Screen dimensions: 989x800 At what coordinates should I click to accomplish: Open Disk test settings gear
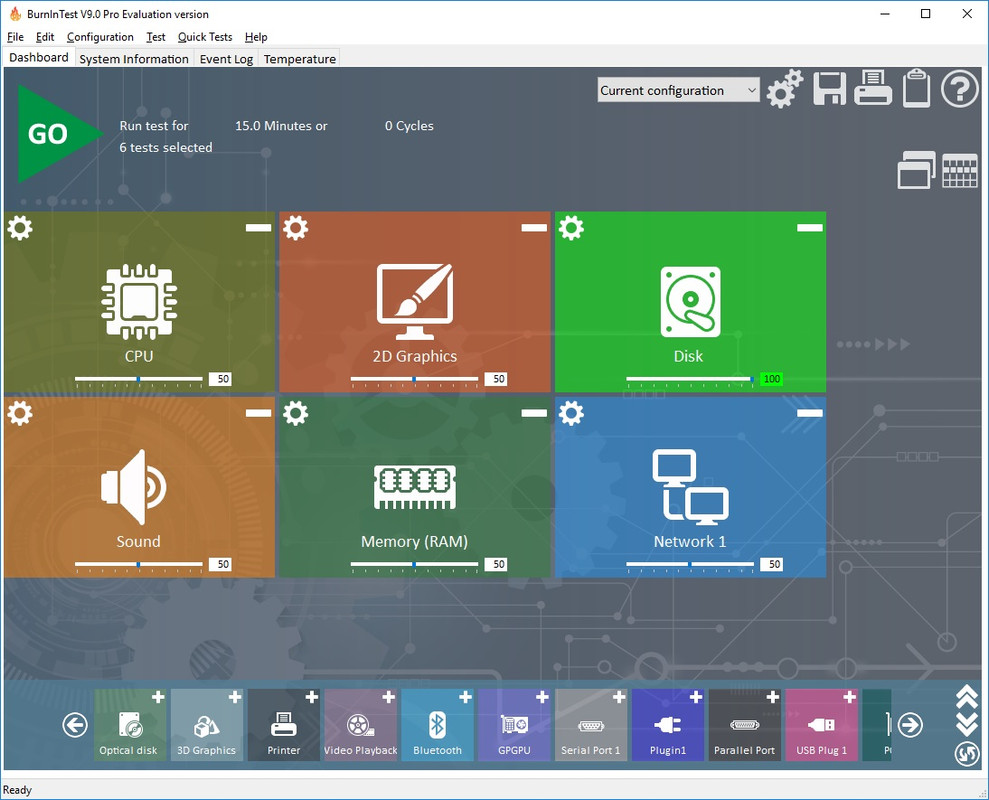pyautogui.click(x=571, y=227)
